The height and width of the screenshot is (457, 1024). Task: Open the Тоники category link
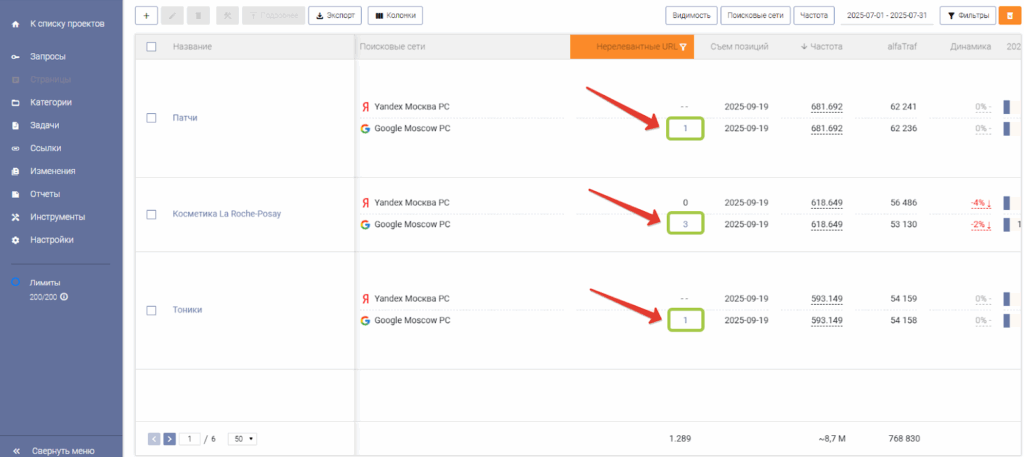point(187,310)
